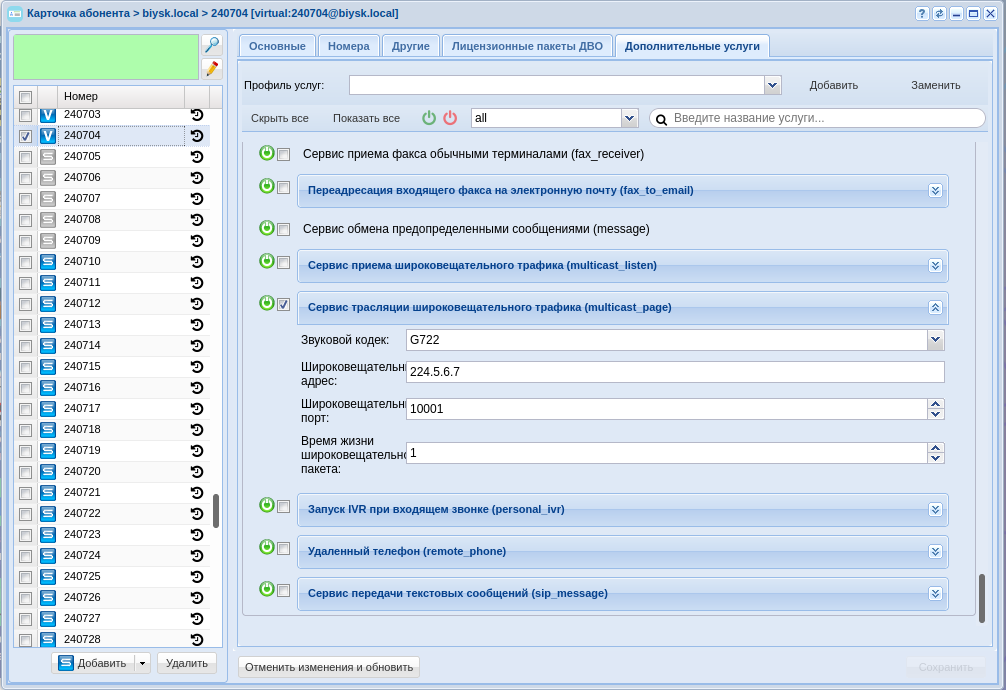This screenshot has width=1006, height=690.
Task: Click Добавить next to service profile
Action: click(x=833, y=85)
